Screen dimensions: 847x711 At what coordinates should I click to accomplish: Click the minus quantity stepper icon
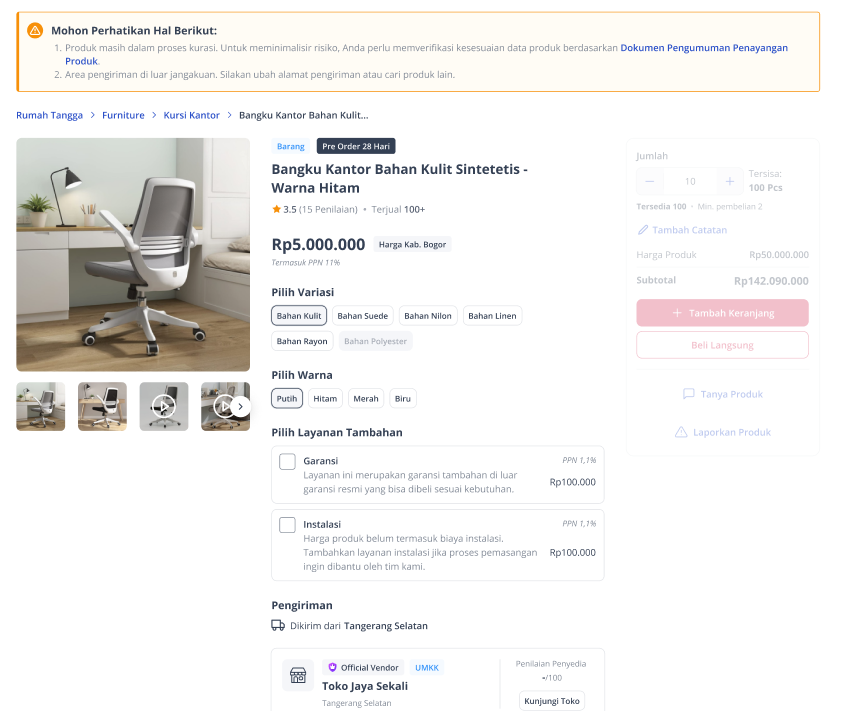tap(650, 182)
